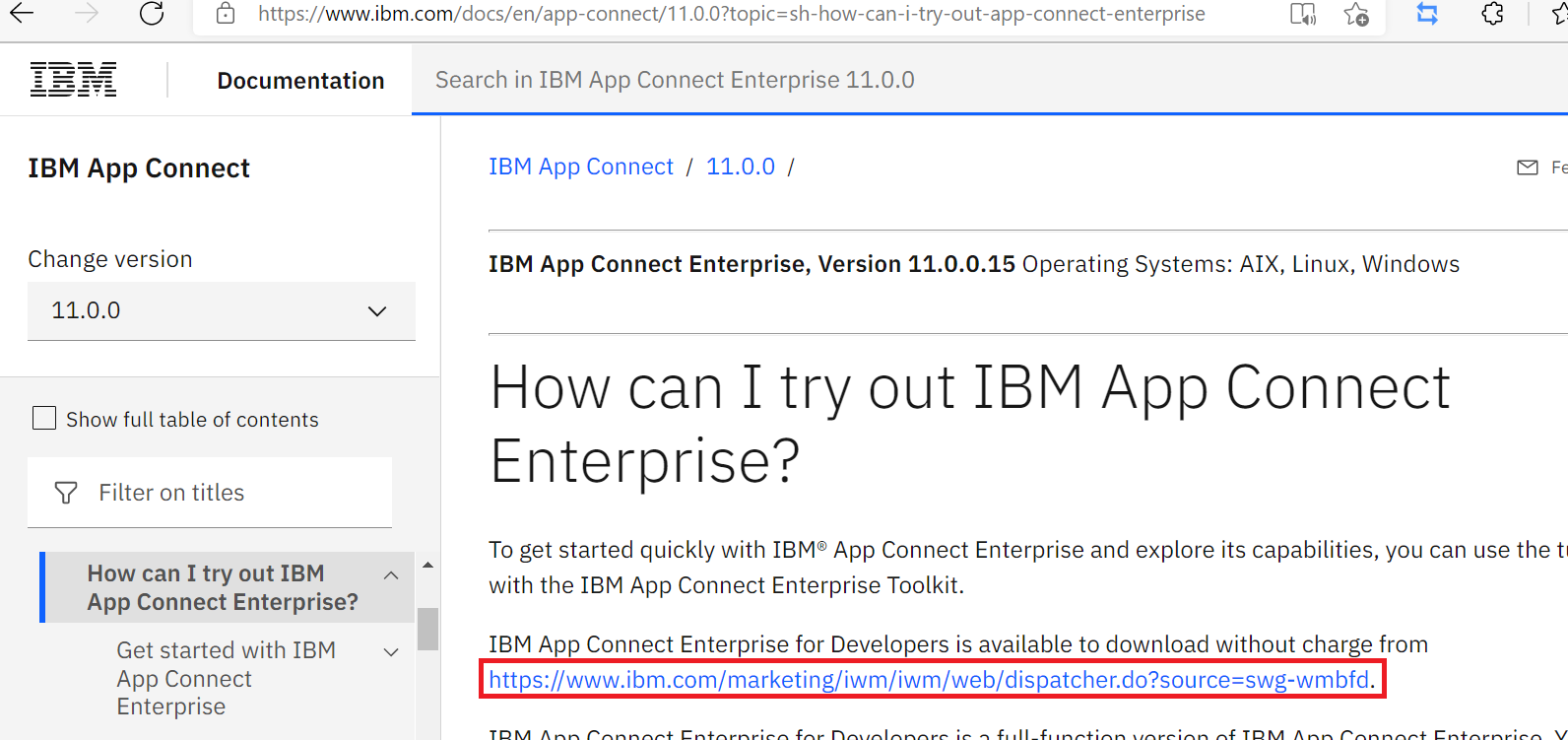
Task: Enable Show full table of contents checkbox
Action: coord(44,419)
